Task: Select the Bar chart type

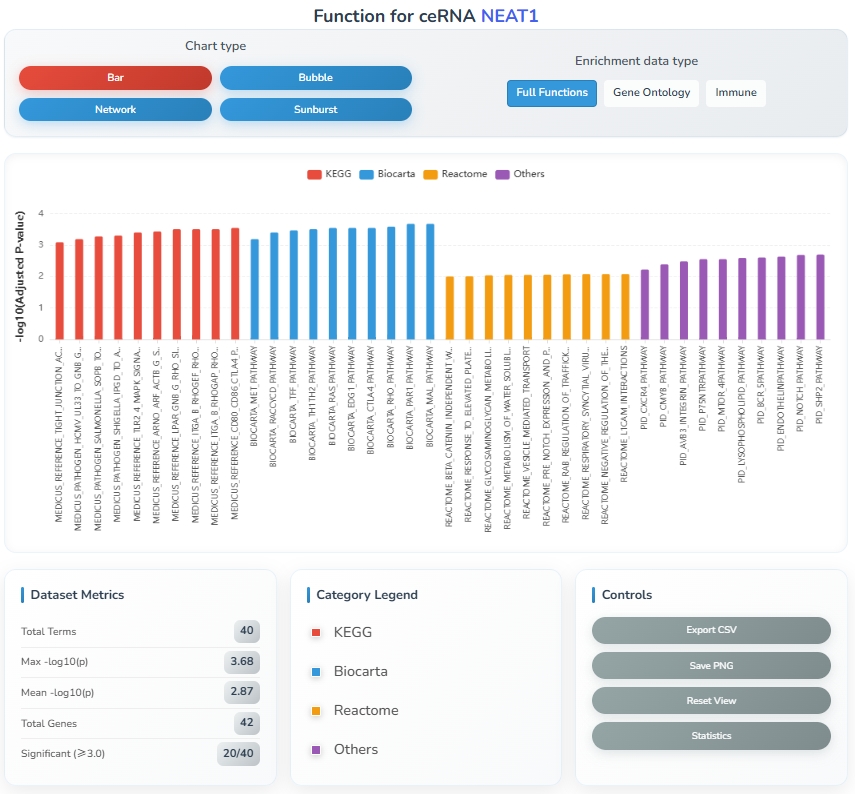Action: point(115,78)
